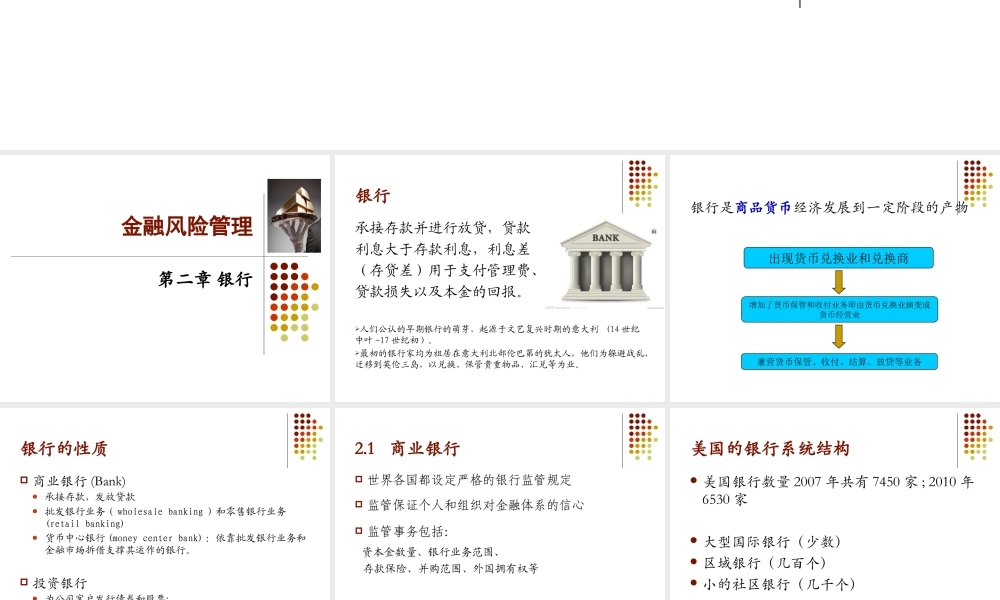
Task: Select the second gold arrow in the flowchart
Action: (839, 340)
